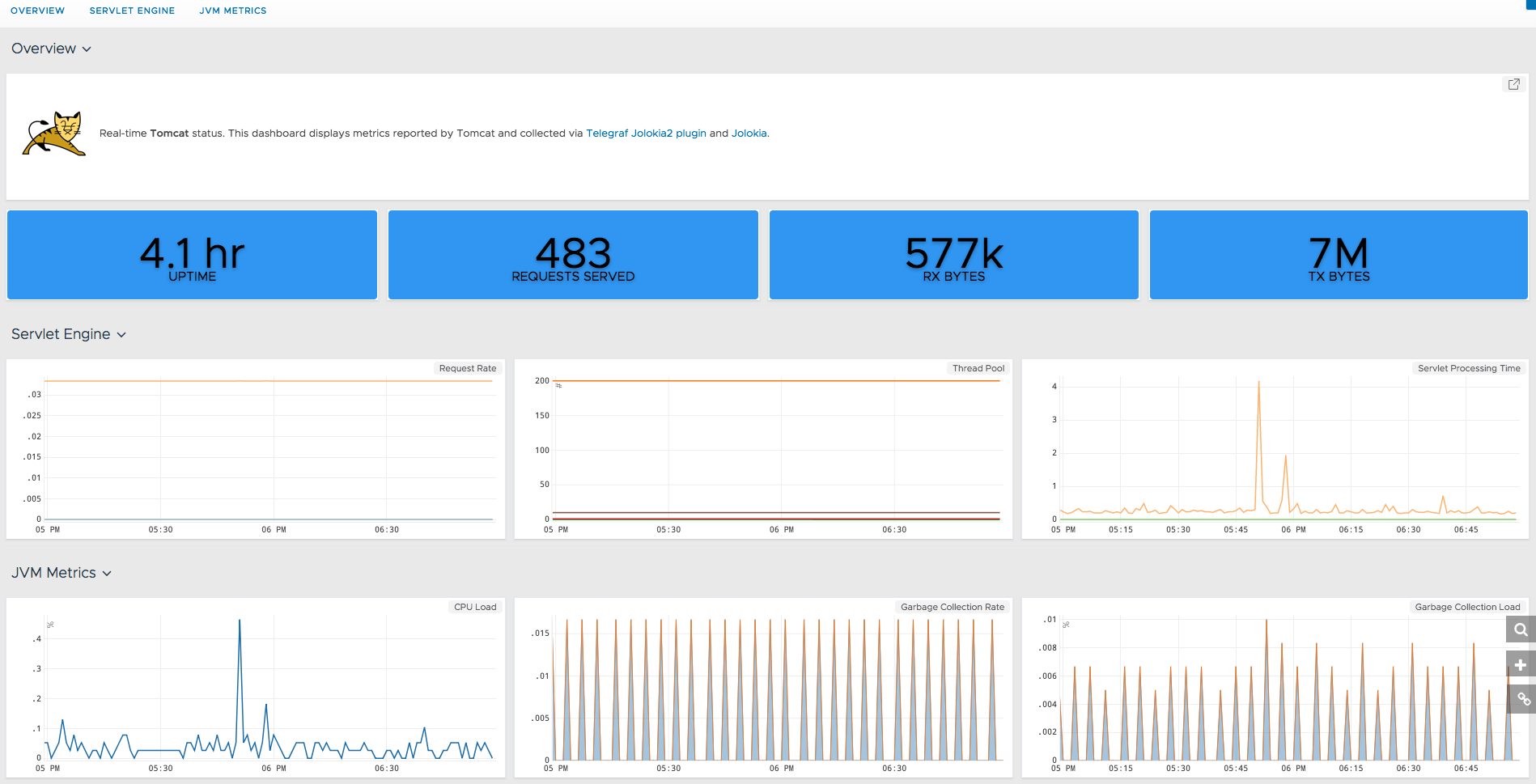Screen dimensions: 1536x784
Task: Click the orange line atop Thread Pool chart
Action: pos(777,380)
